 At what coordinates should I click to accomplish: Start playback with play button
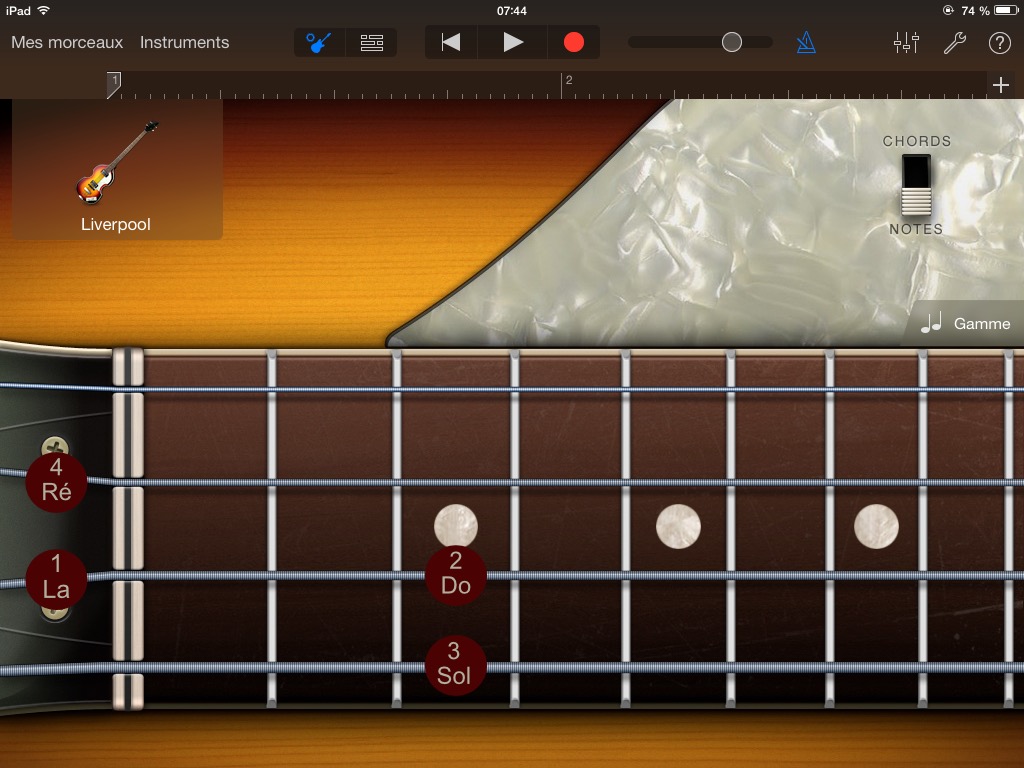(x=513, y=42)
